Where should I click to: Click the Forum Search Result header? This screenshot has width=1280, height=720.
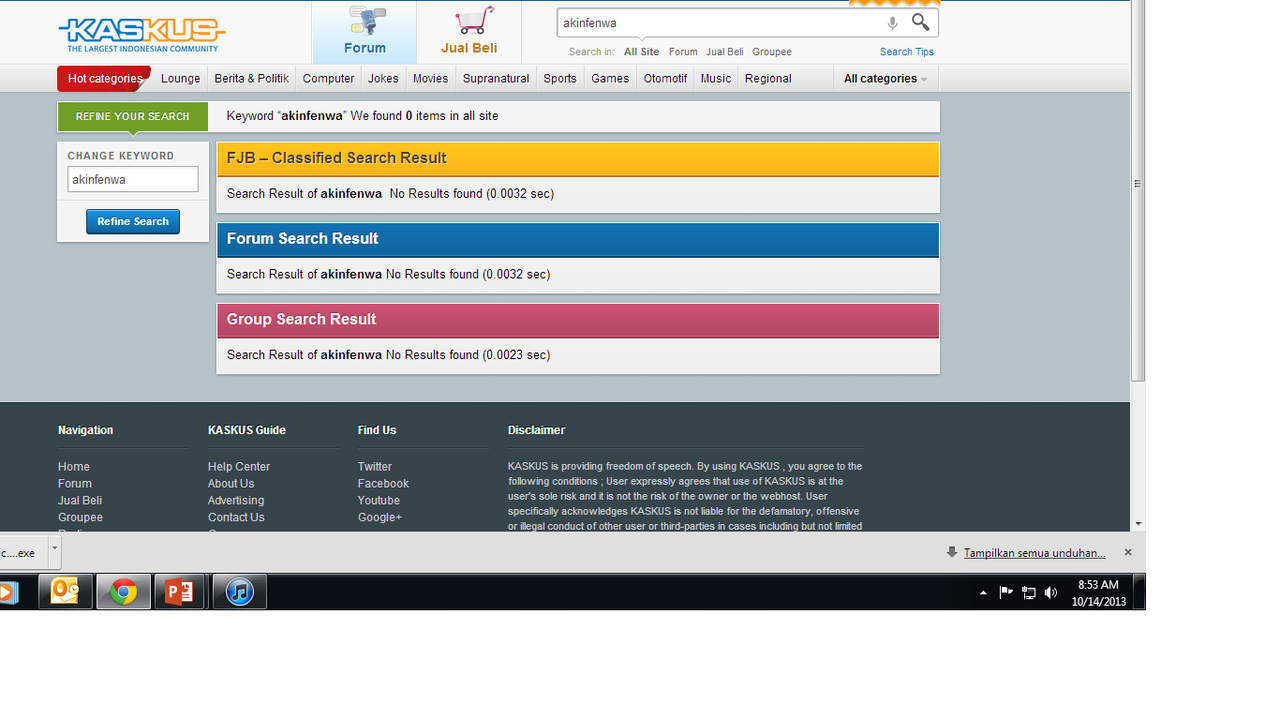[578, 239]
